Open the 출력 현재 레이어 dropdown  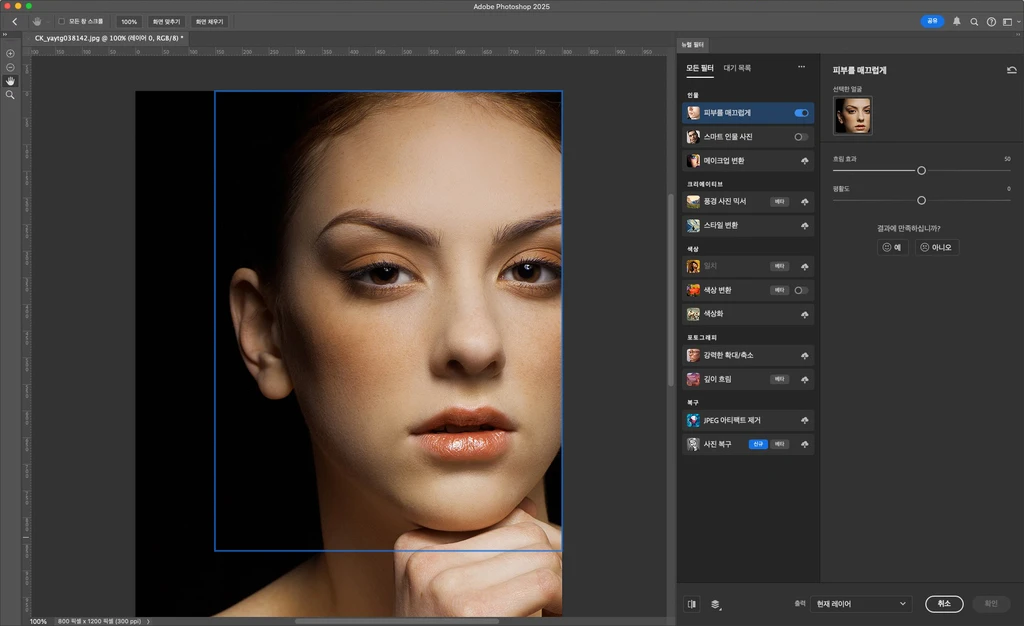[860, 604]
